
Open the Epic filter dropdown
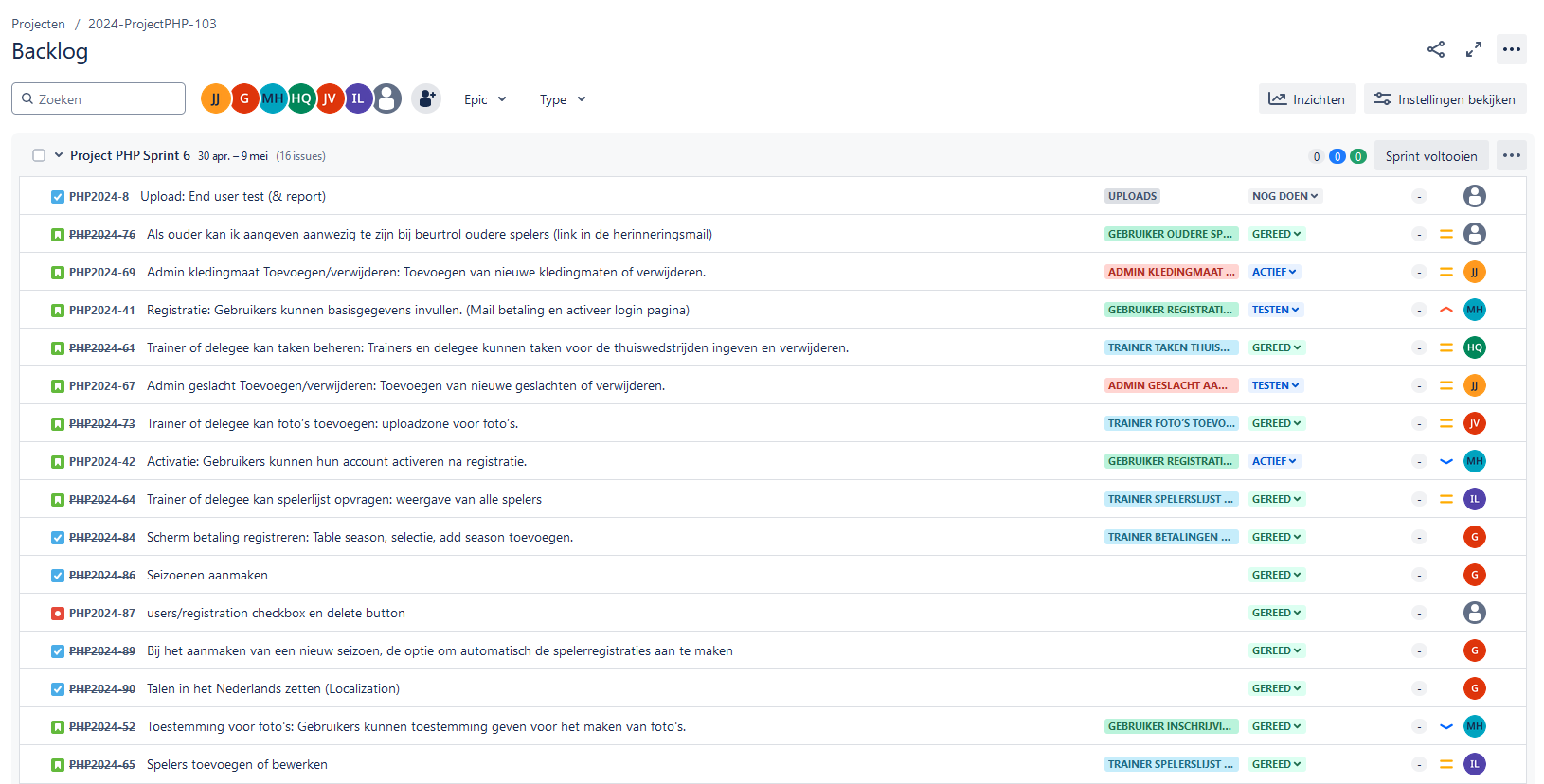point(485,99)
